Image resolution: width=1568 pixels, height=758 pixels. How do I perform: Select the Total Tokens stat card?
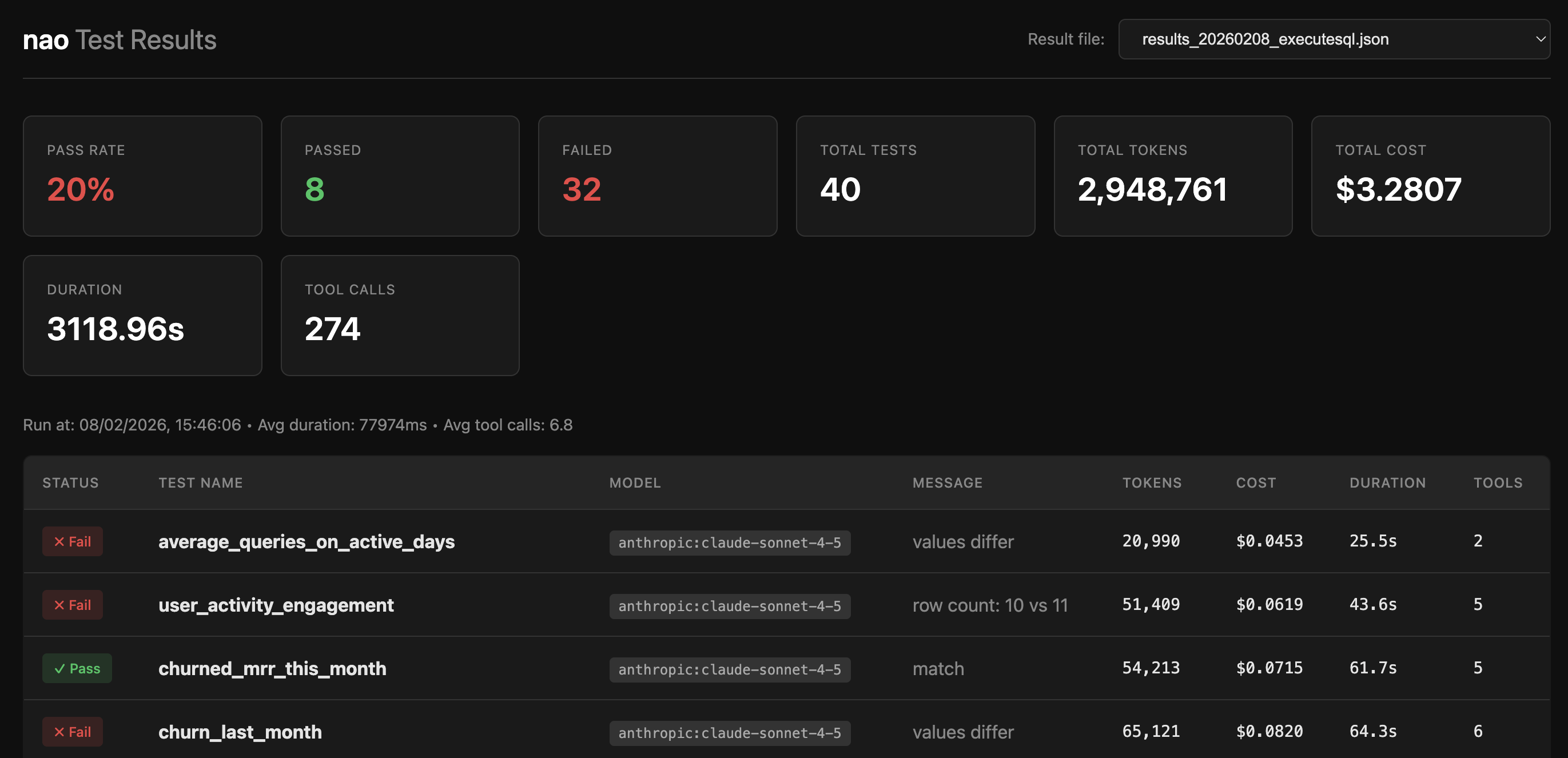(1172, 176)
